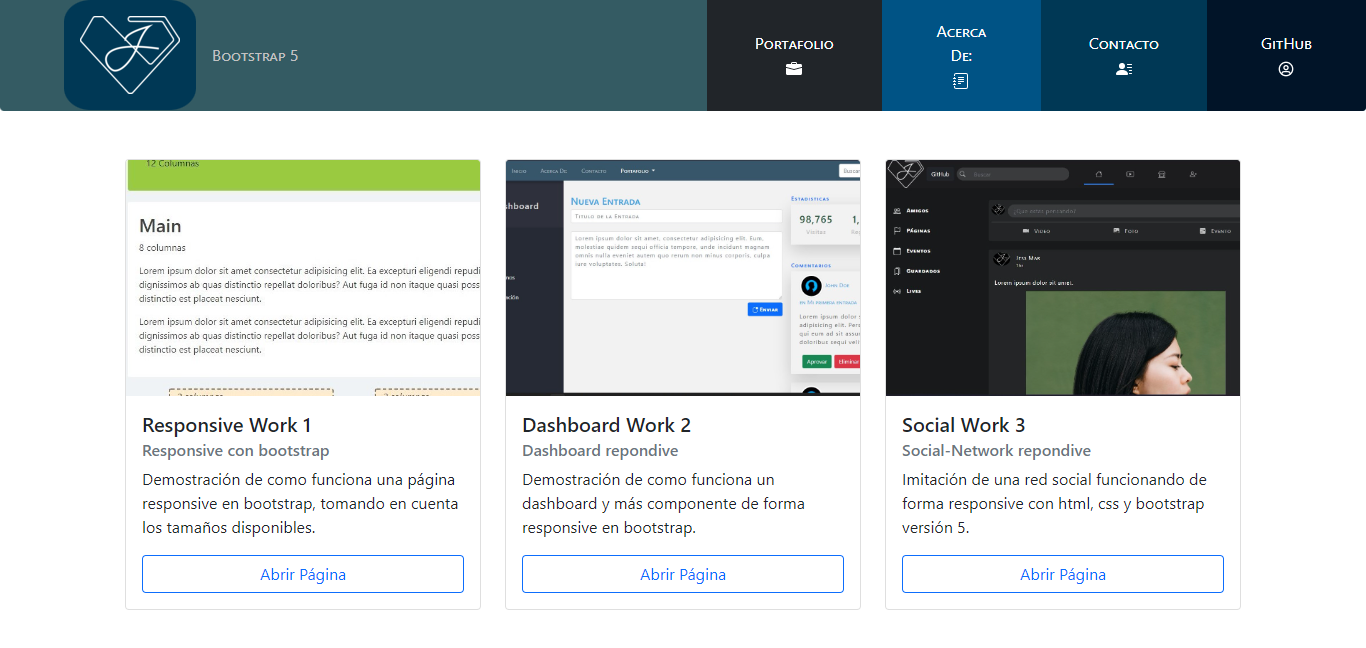1366x648 pixels.
Task: Open Abrir Página for Social Work 3
Action: pos(1063,574)
